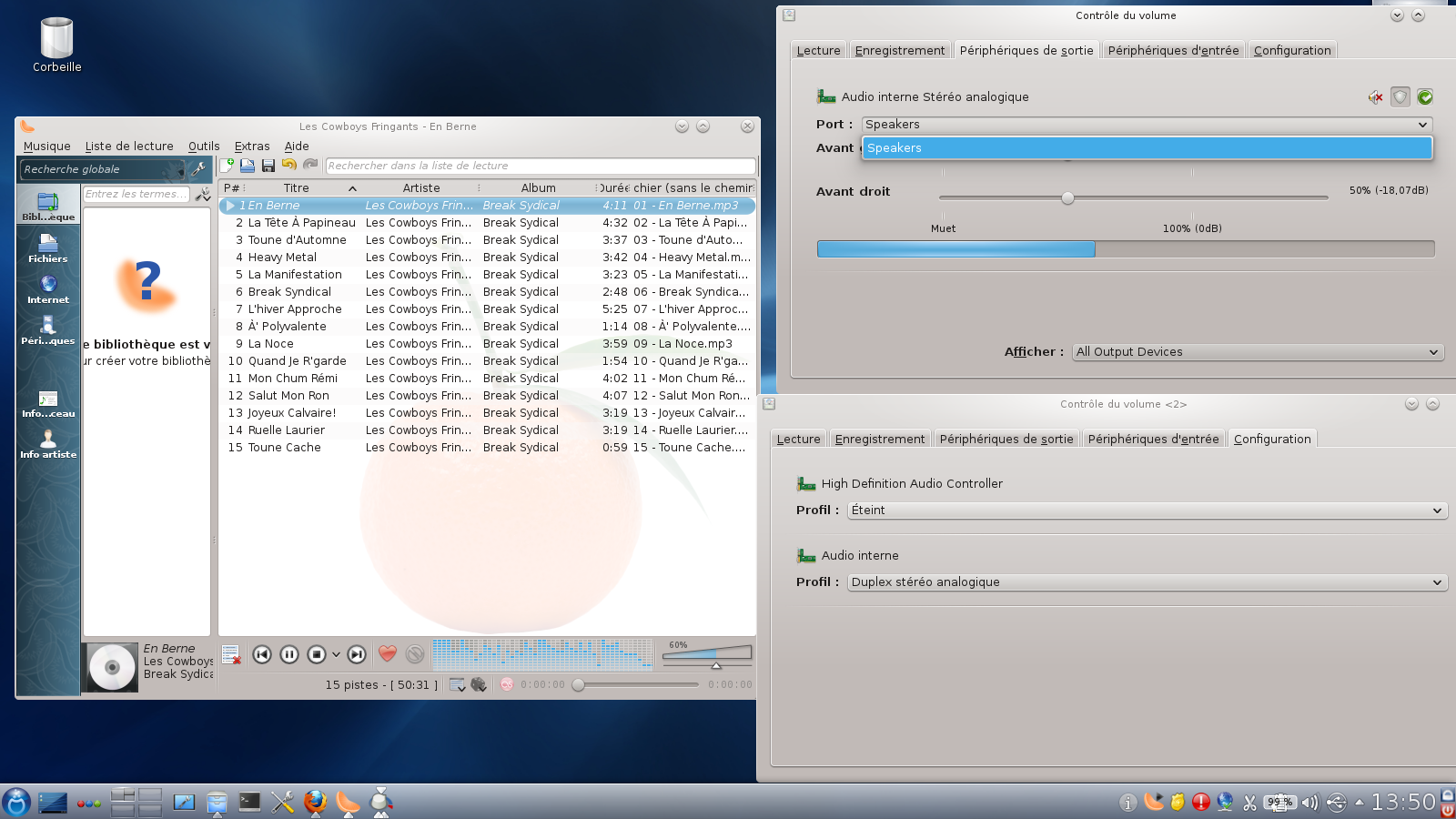Screen dimensions: 1456x819
Task: Undo the last playlist change
Action: coord(289,165)
